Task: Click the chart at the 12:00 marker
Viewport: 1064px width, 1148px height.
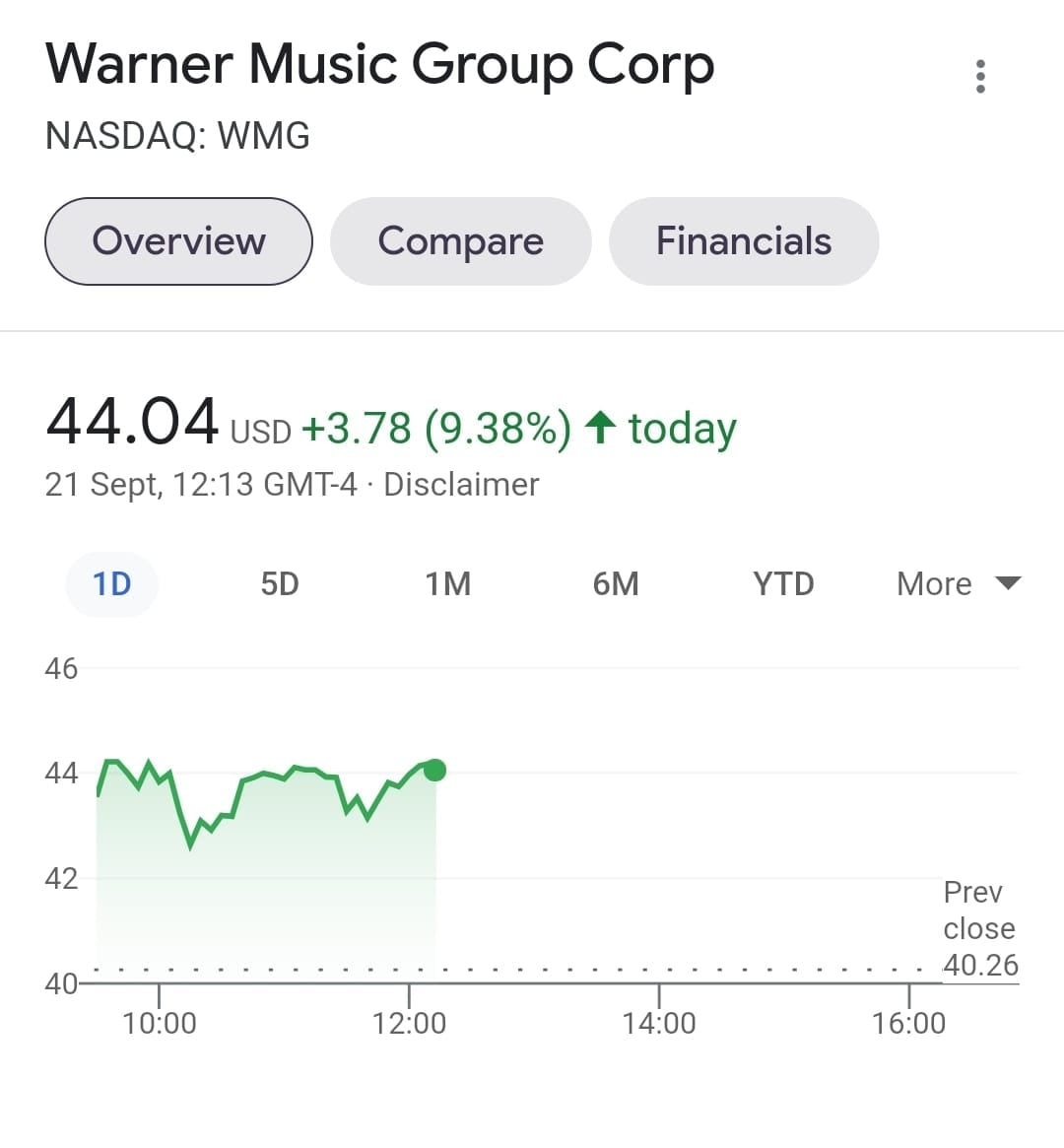Action: pyautogui.click(x=409, y=1022)
